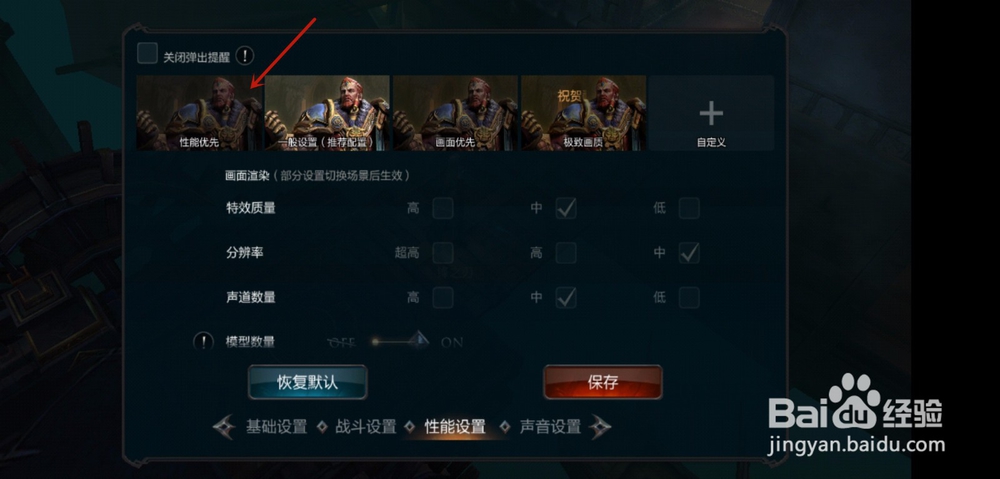
Task: Click left arrow ornament beside 基础设置
Action: click(224, 427)
